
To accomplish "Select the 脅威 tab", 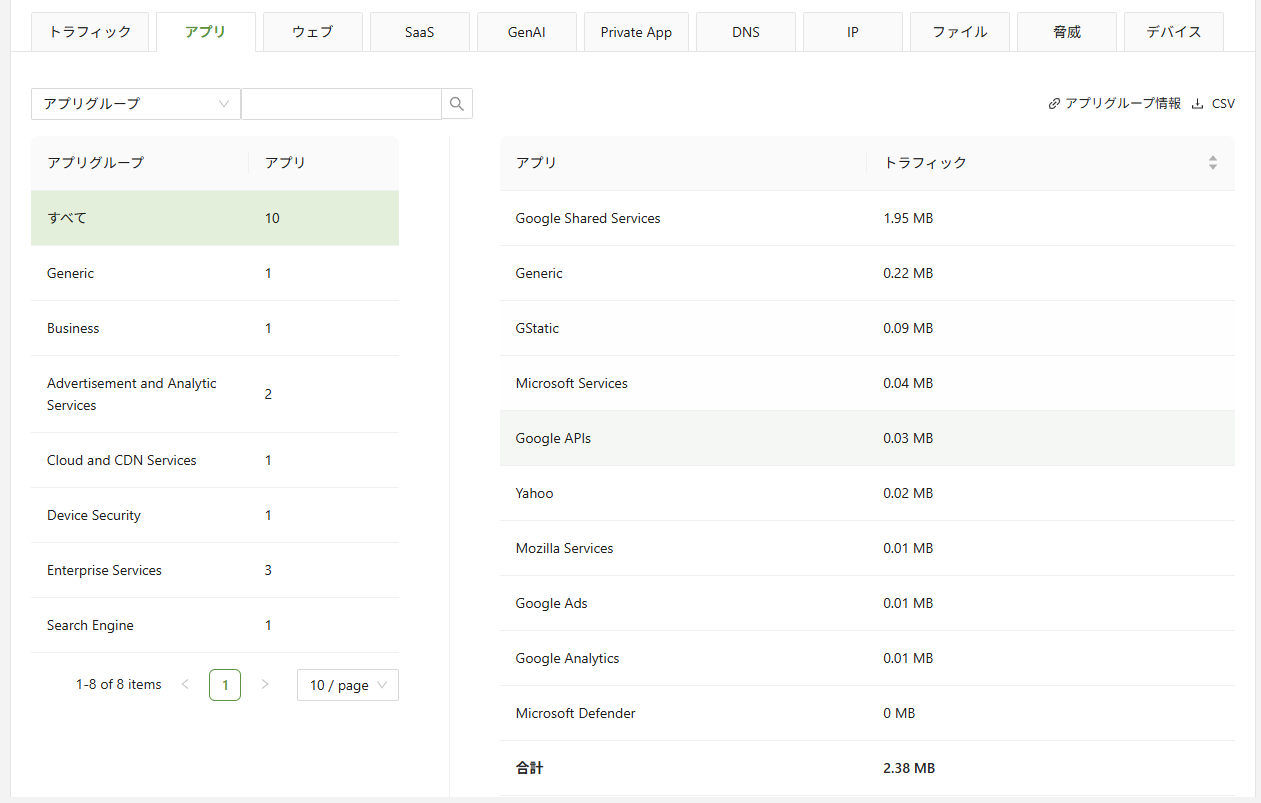I will click(1067, 32).
